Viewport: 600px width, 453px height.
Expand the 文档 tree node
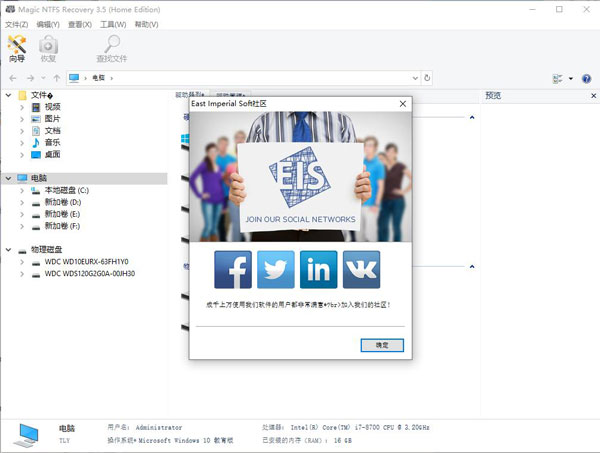[22, 131]
